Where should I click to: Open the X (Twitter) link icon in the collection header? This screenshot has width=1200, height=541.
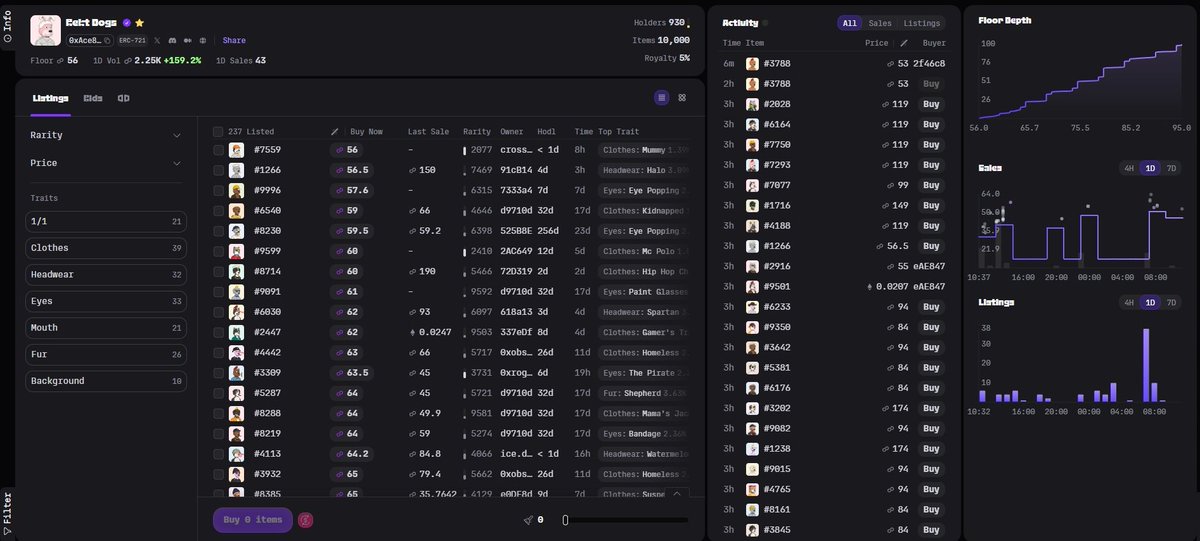(x=156, y=40)
